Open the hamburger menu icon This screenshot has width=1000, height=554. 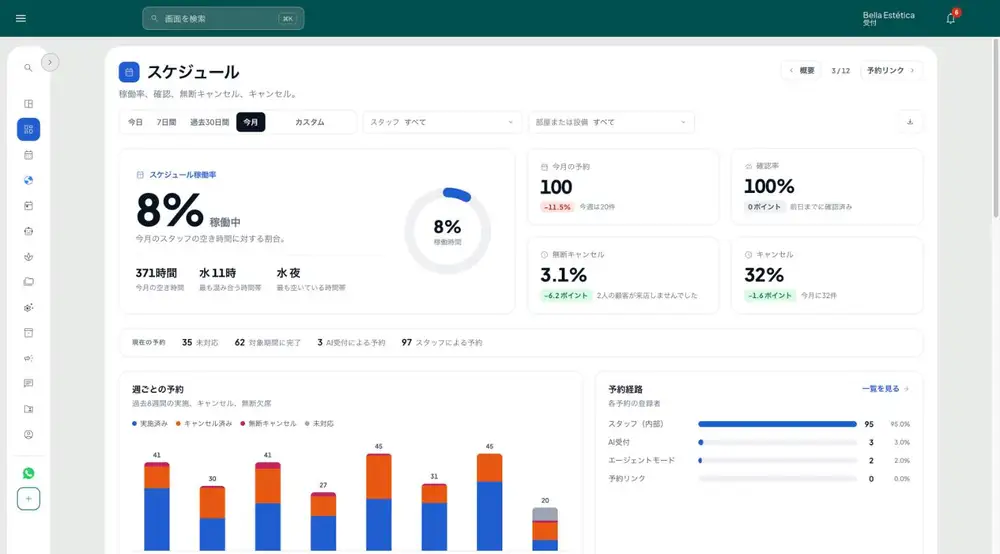coord(20,18)
